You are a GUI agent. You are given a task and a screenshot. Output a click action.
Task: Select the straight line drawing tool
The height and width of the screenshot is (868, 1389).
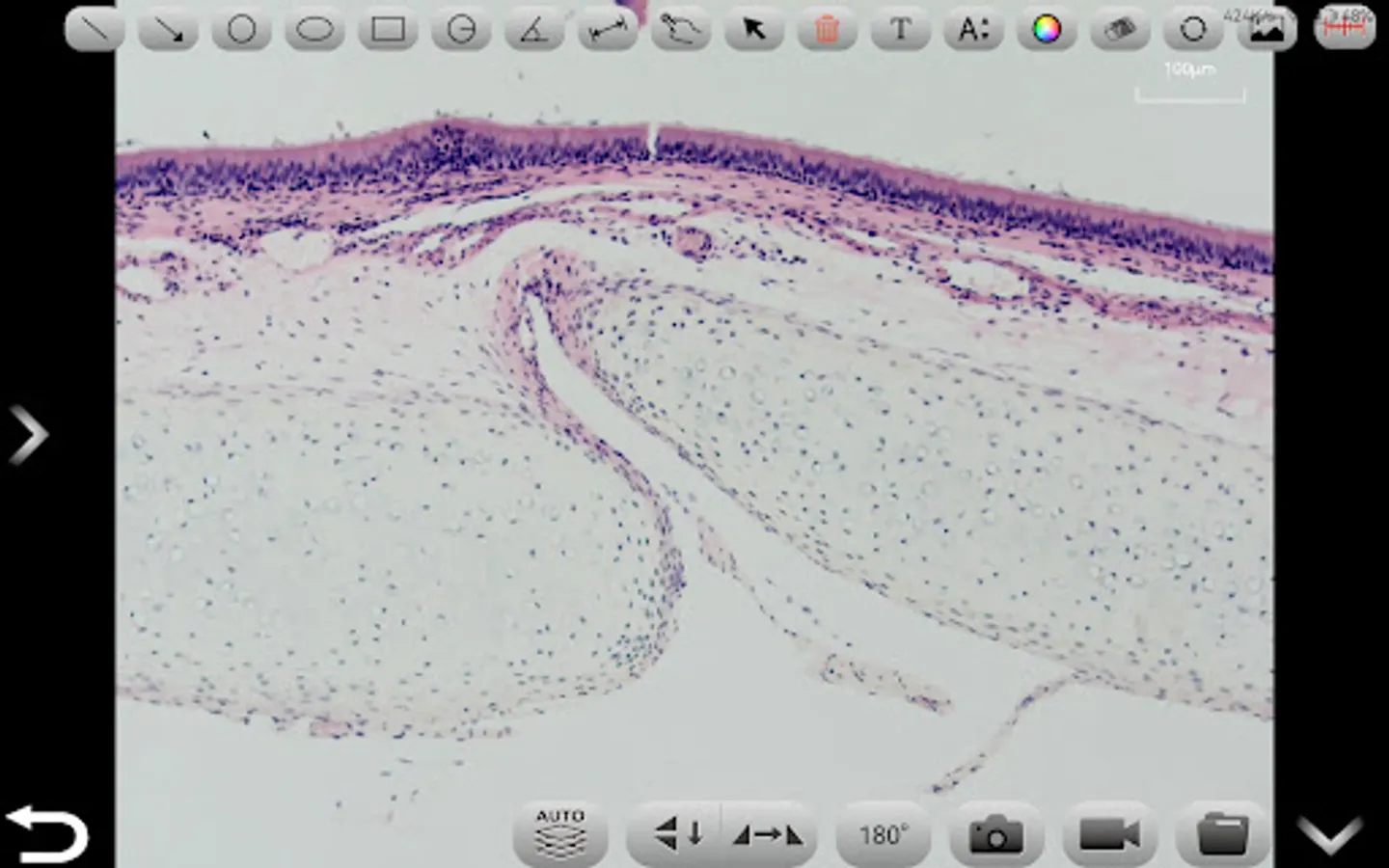(x=95, y=29)
